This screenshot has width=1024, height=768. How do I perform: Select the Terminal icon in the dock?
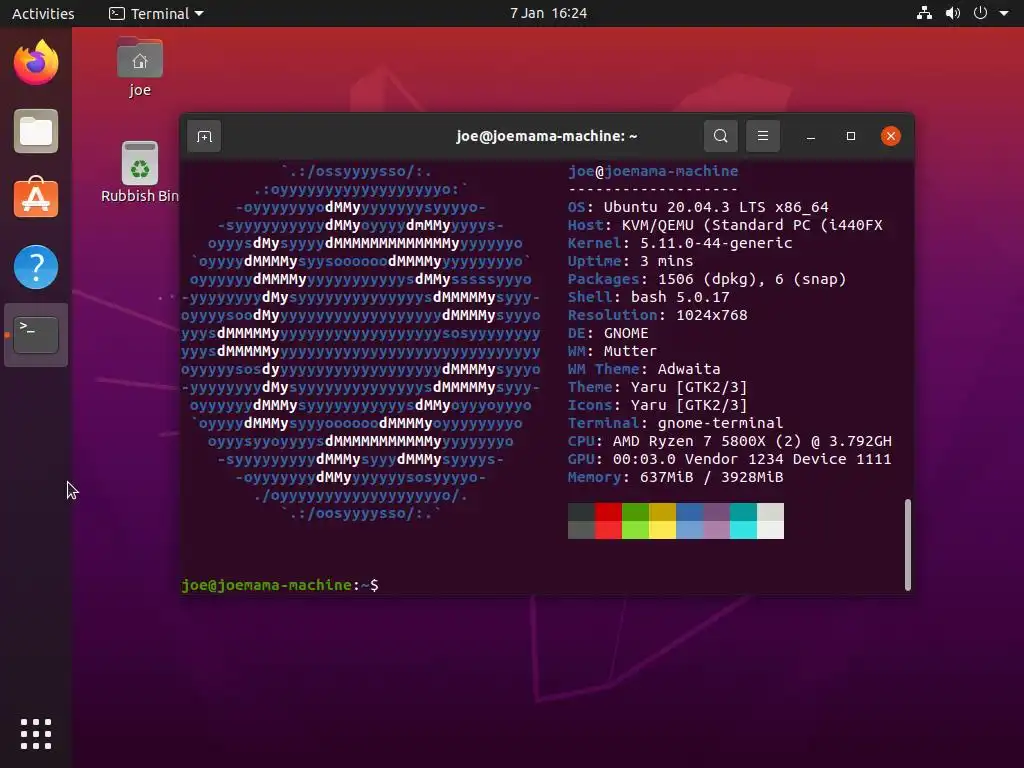36,334
